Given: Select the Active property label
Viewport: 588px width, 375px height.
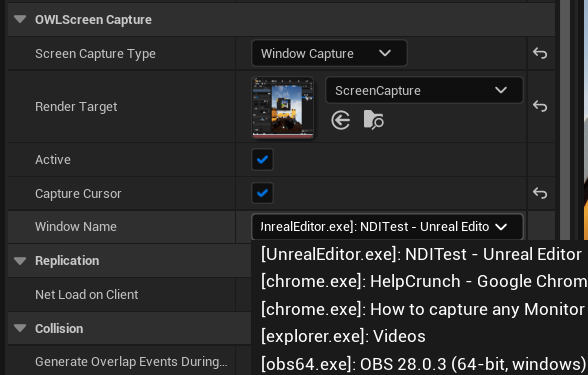Looking at the screenshot, I should point(53,160).
